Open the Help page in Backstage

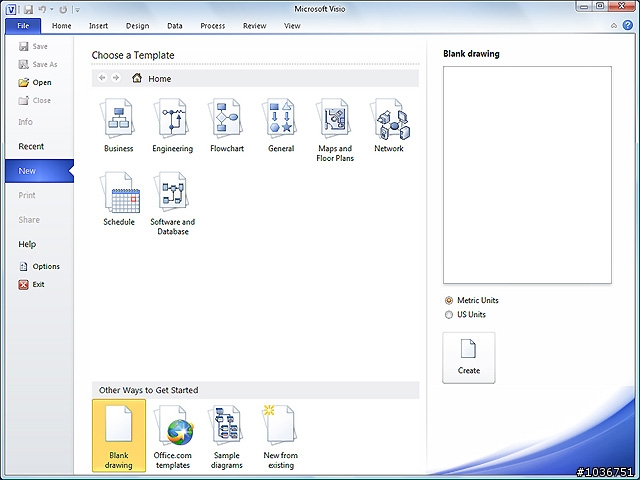(27, 244)
